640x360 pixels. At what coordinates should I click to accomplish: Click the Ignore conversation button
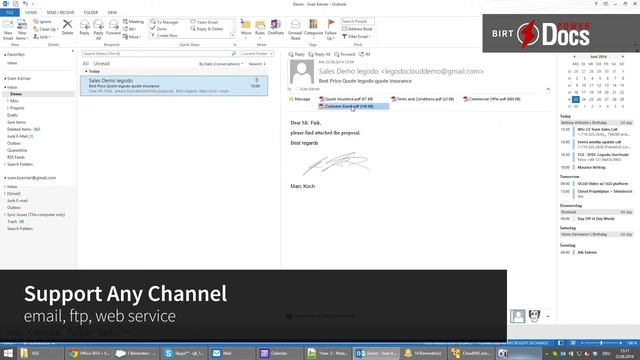[x=43, y=22]
